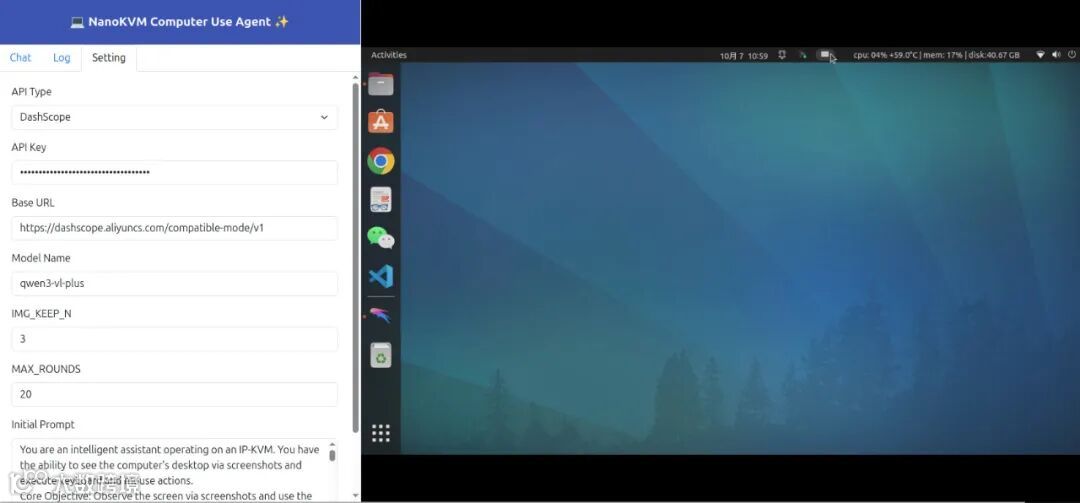The height and width of the screenshot is (503, 1080).
Task: Open the power menu icon
Action: click(x=1072, y=55)
